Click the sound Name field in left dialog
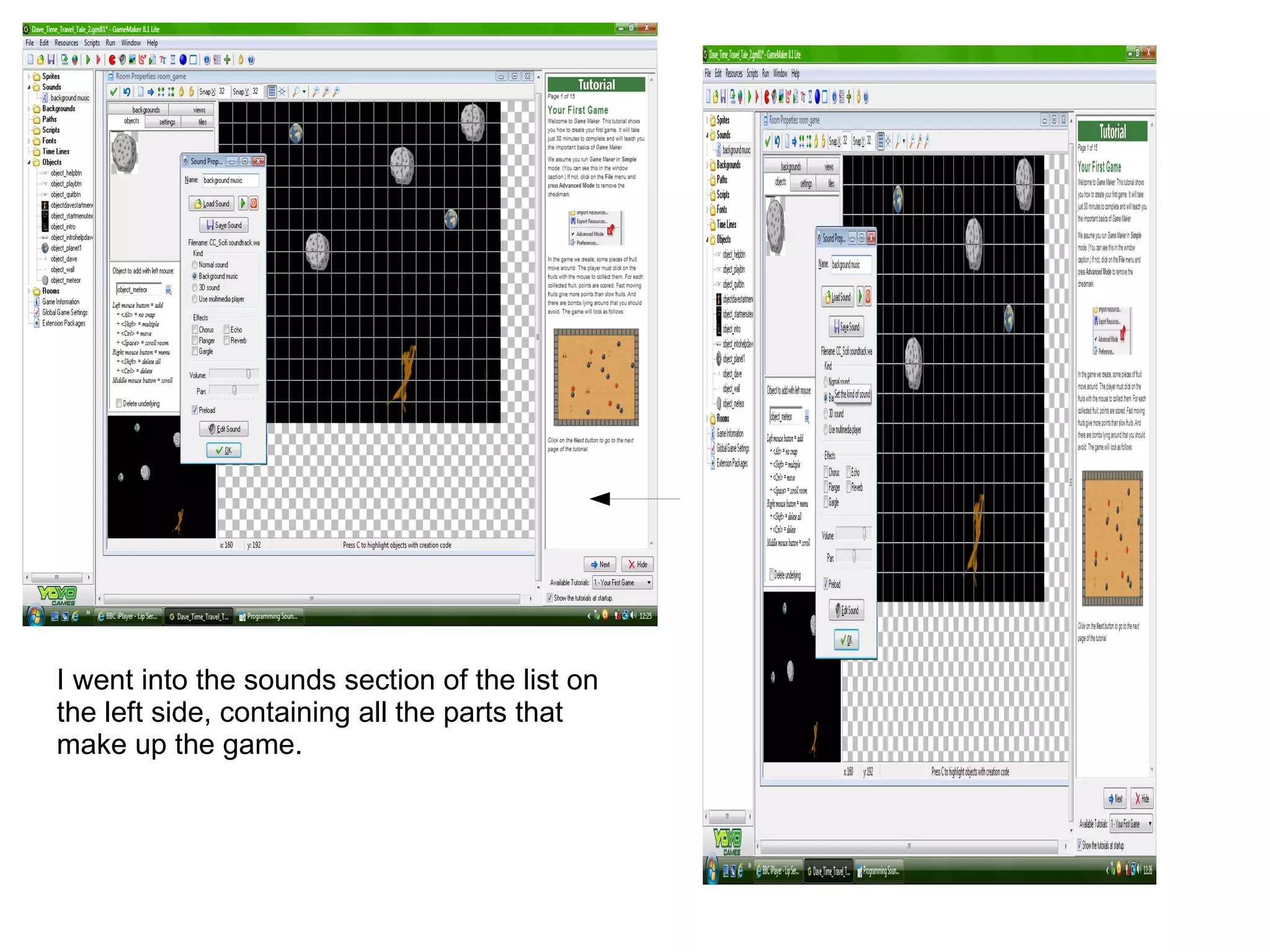 click(229, 180)
